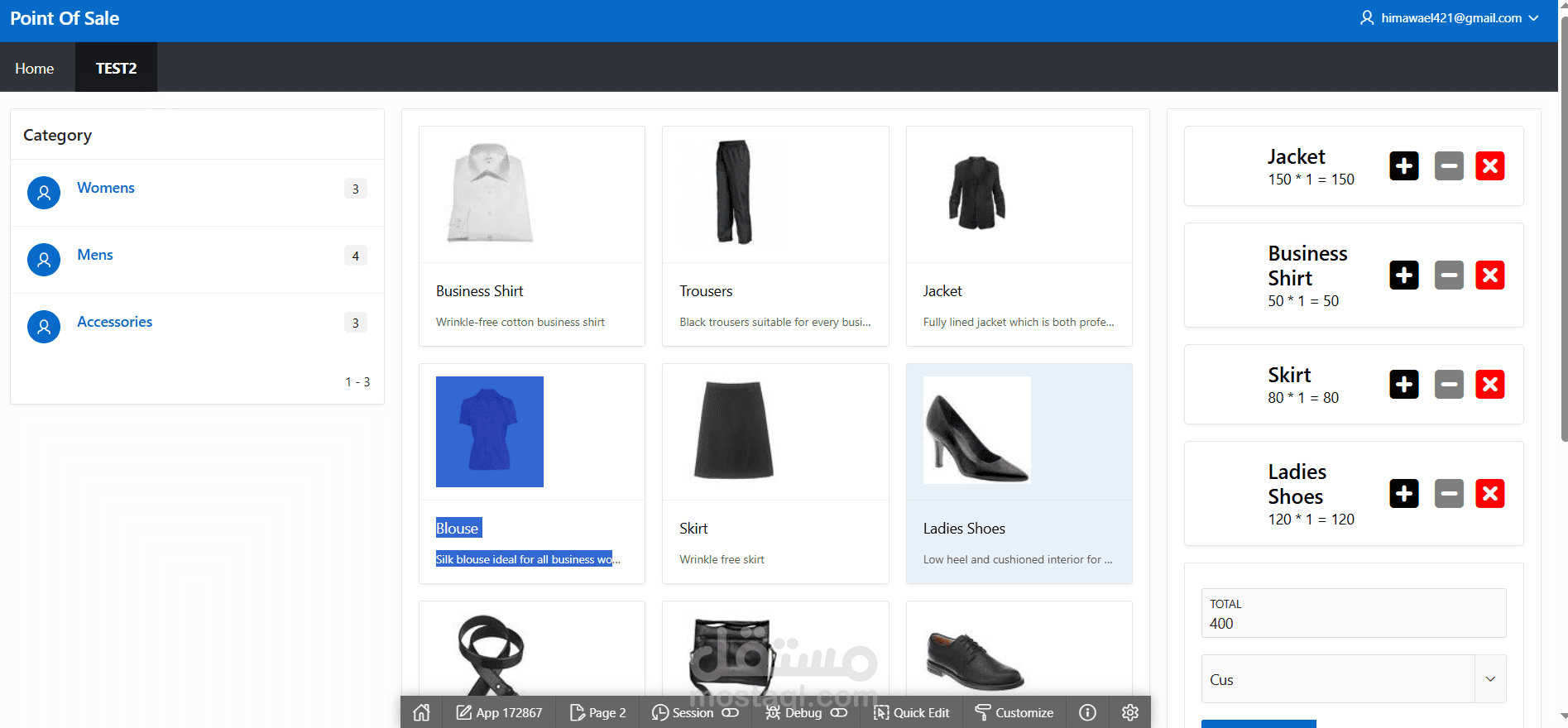Click the '150 * 1 = 150' cart line

point(1311,179)
